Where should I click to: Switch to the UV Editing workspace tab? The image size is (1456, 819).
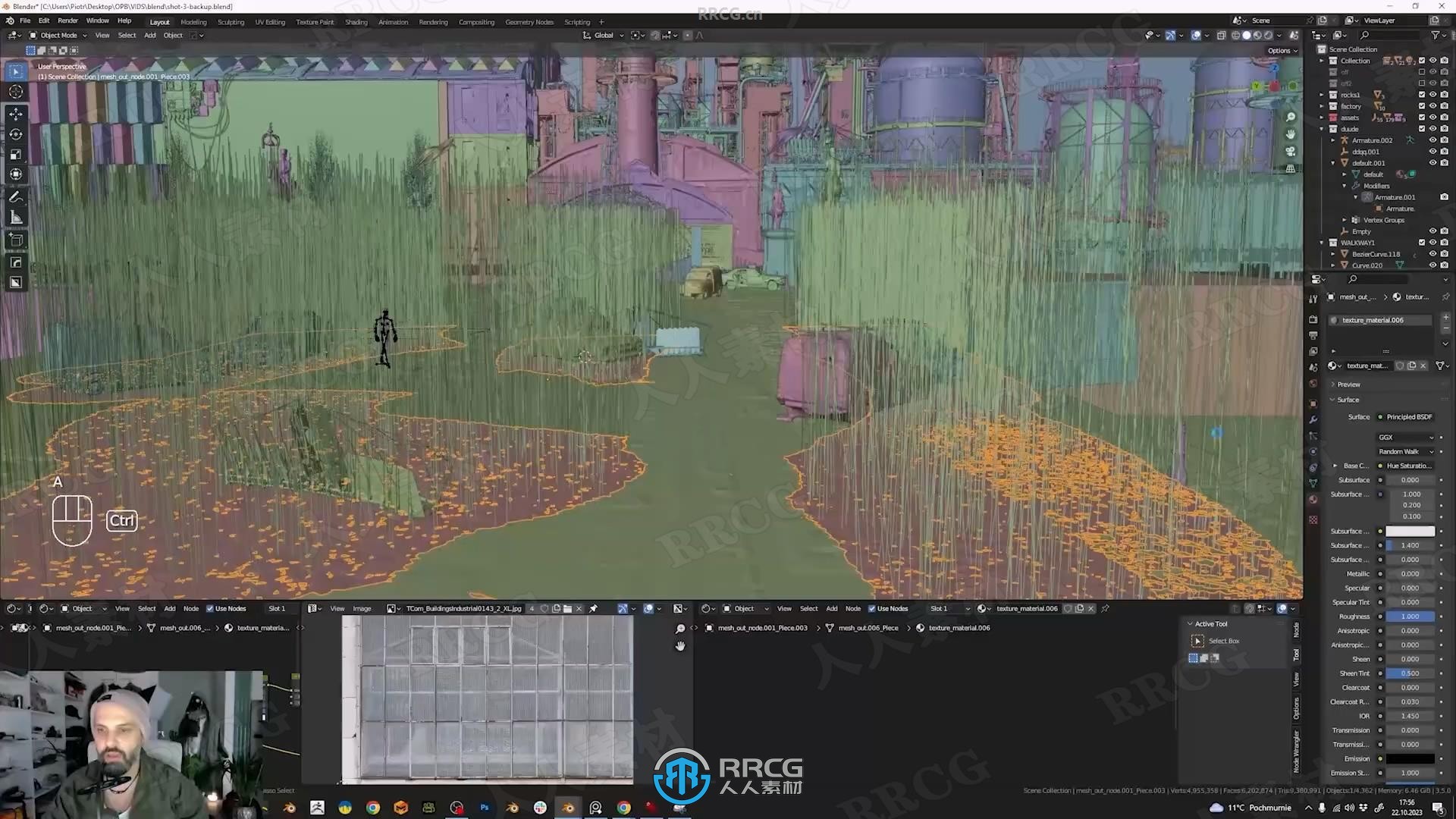point(270,22)
